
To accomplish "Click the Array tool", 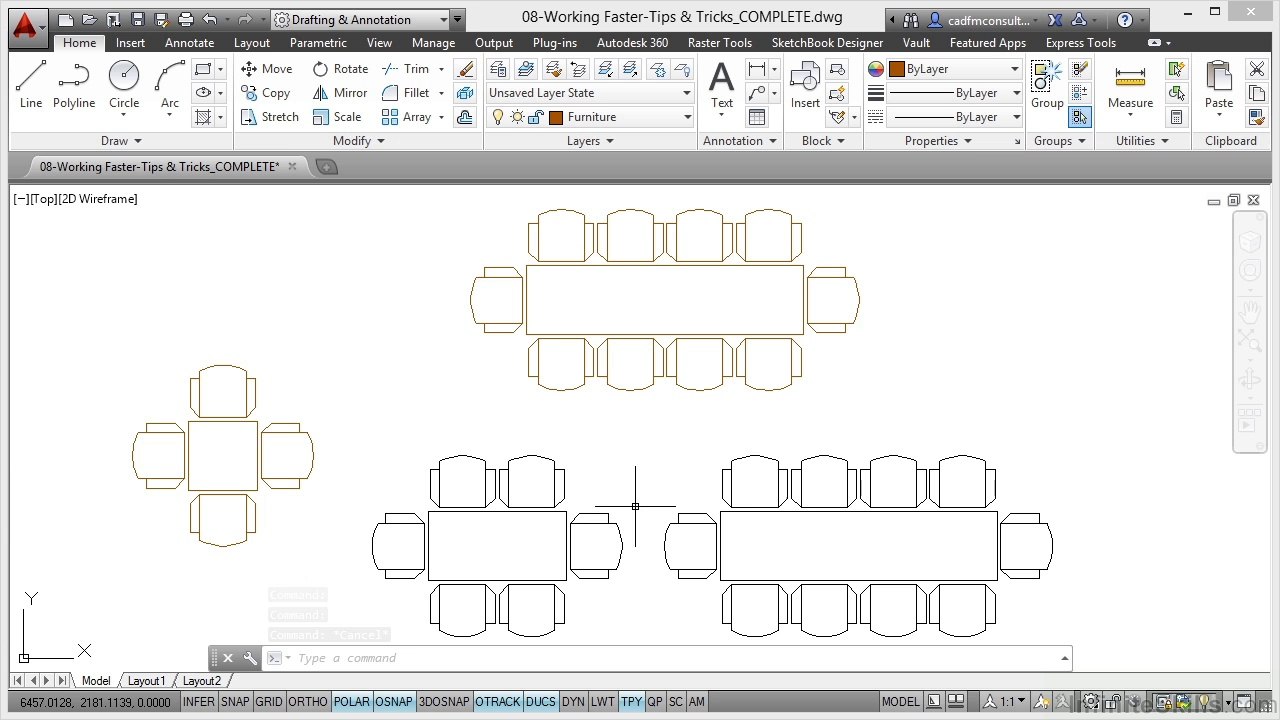I will [406, 117].
